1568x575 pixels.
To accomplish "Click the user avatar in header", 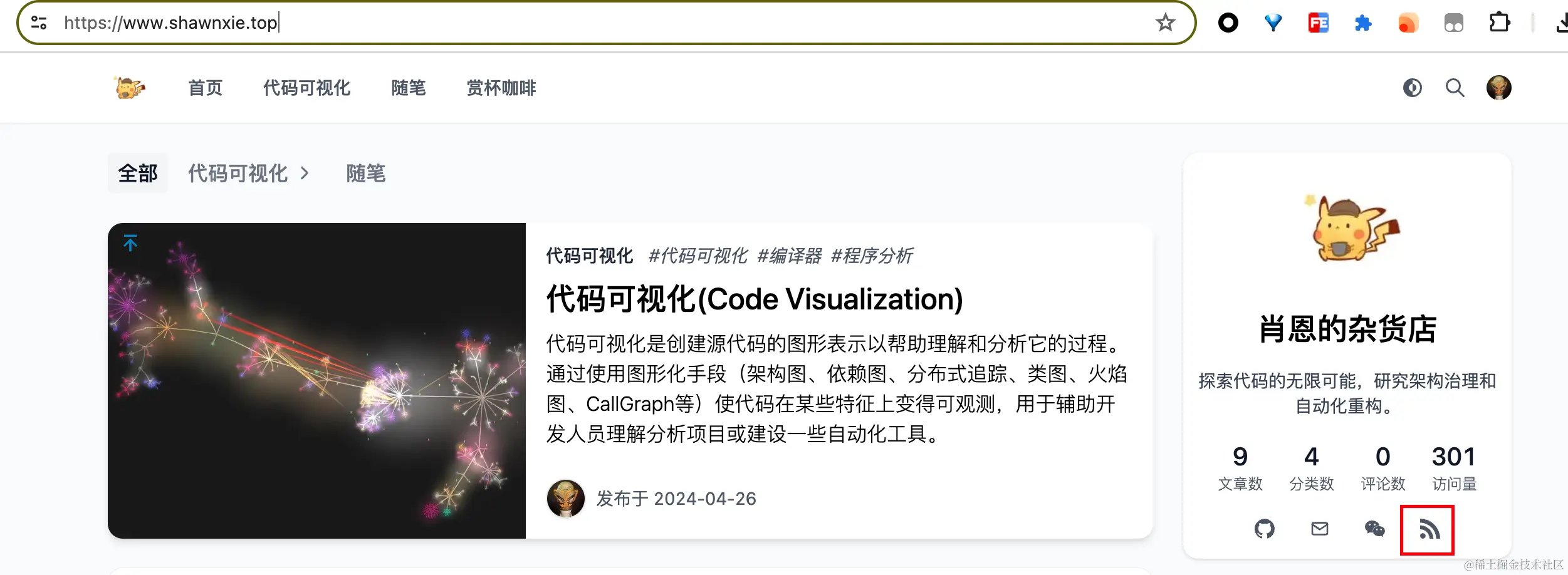I will (x=1499, y=88).
